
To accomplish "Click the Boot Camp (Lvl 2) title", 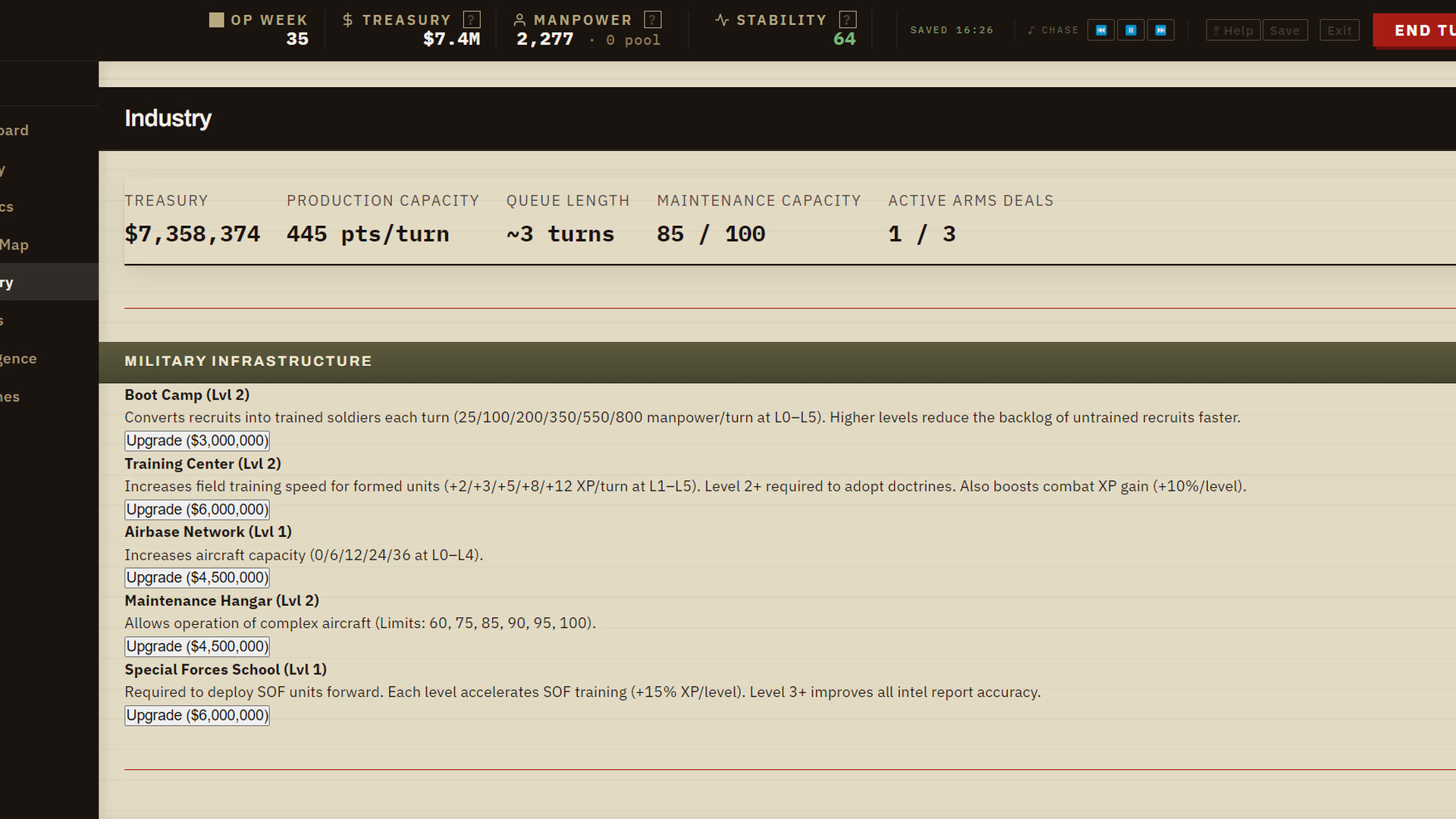I will pos(187,395).
